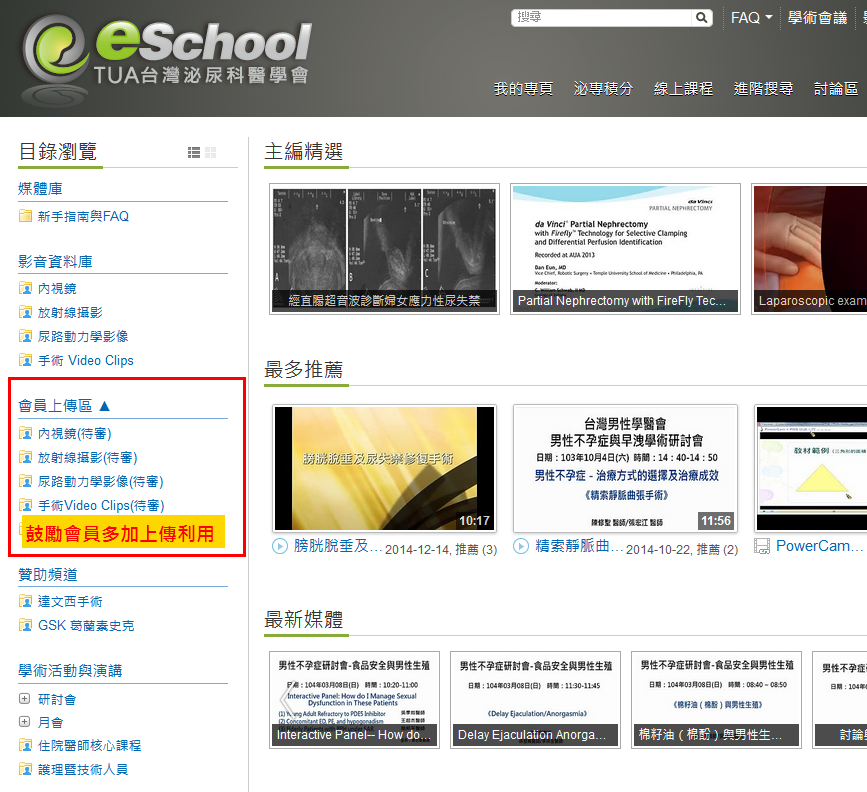Screen dimensions: 867x792
Task: Click the 搜尋 search input field
Action: click(603, 18)
